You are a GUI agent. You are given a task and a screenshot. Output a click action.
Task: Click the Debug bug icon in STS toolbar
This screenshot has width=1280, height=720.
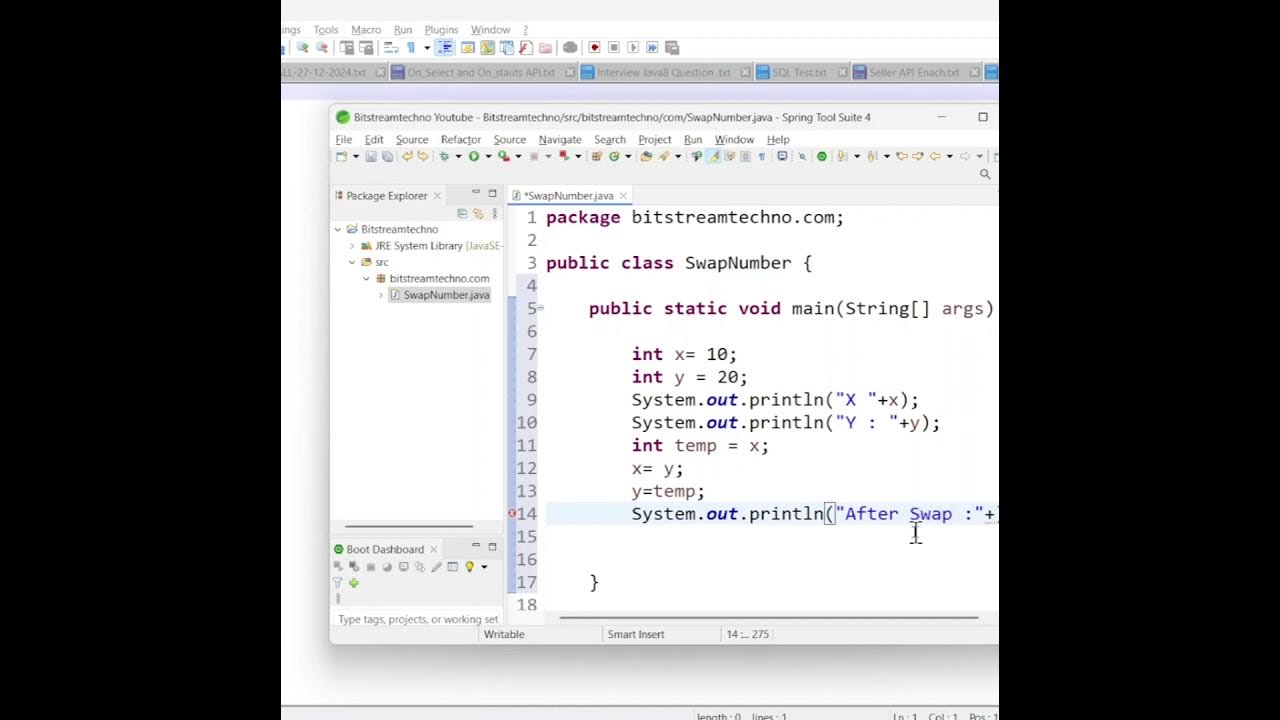point(444,156)
